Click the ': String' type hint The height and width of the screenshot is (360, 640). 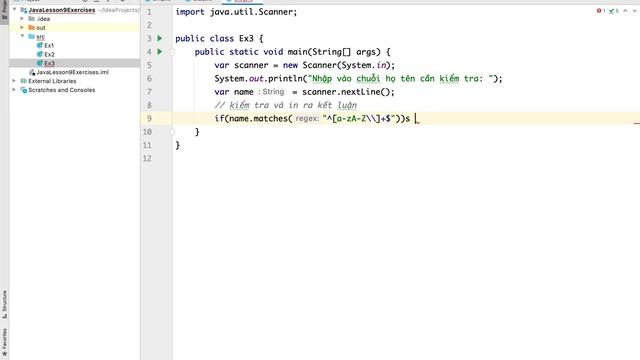point(271,92)
